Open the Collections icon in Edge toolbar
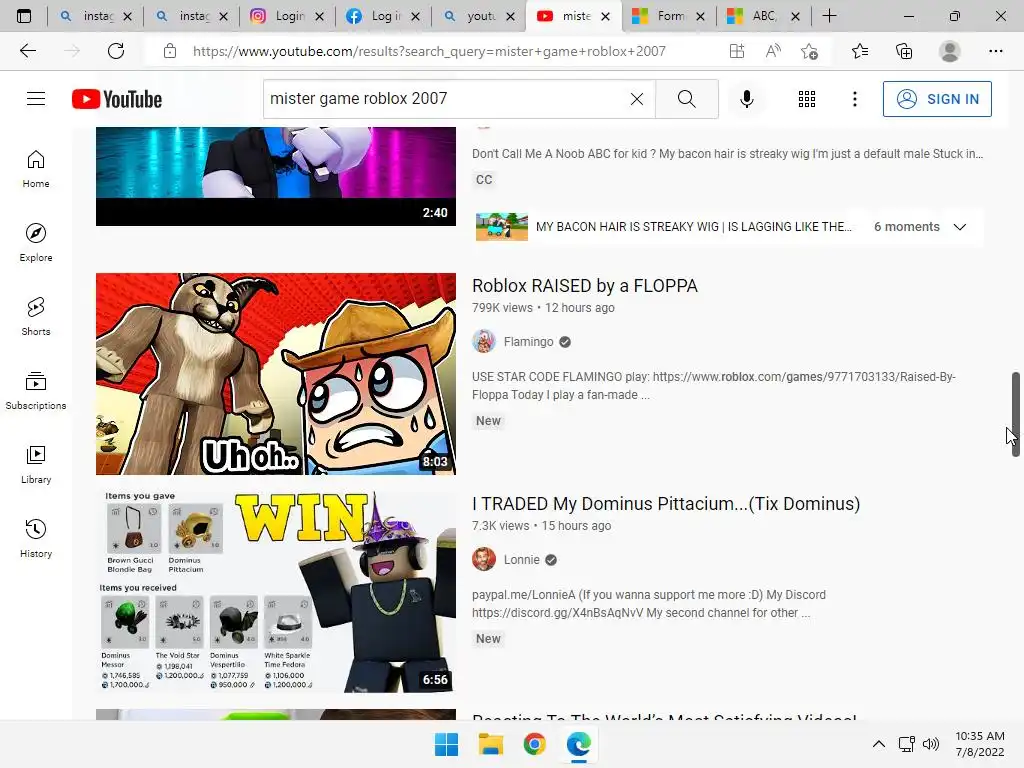The width and height of the screenshot is (1024, 768). [904, 51]
